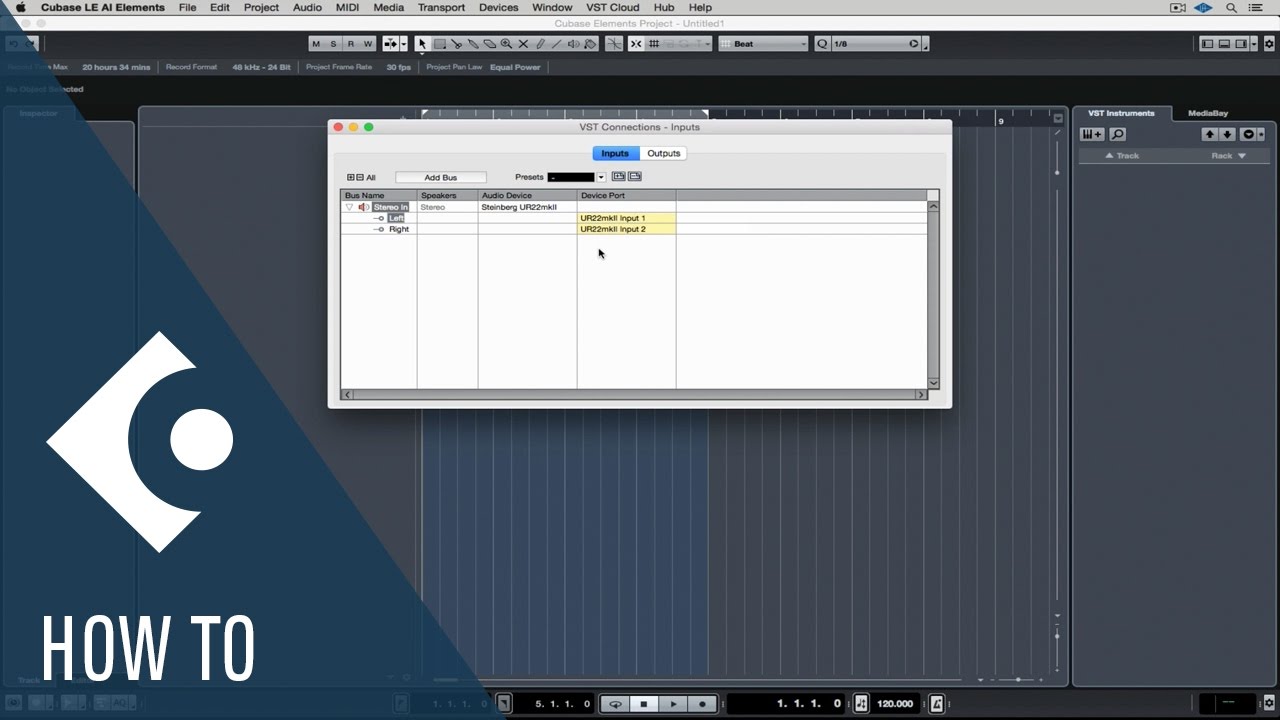Open the snap type dropdown
Viewport: 1280px width, 720px height.
tap(708, 44)
